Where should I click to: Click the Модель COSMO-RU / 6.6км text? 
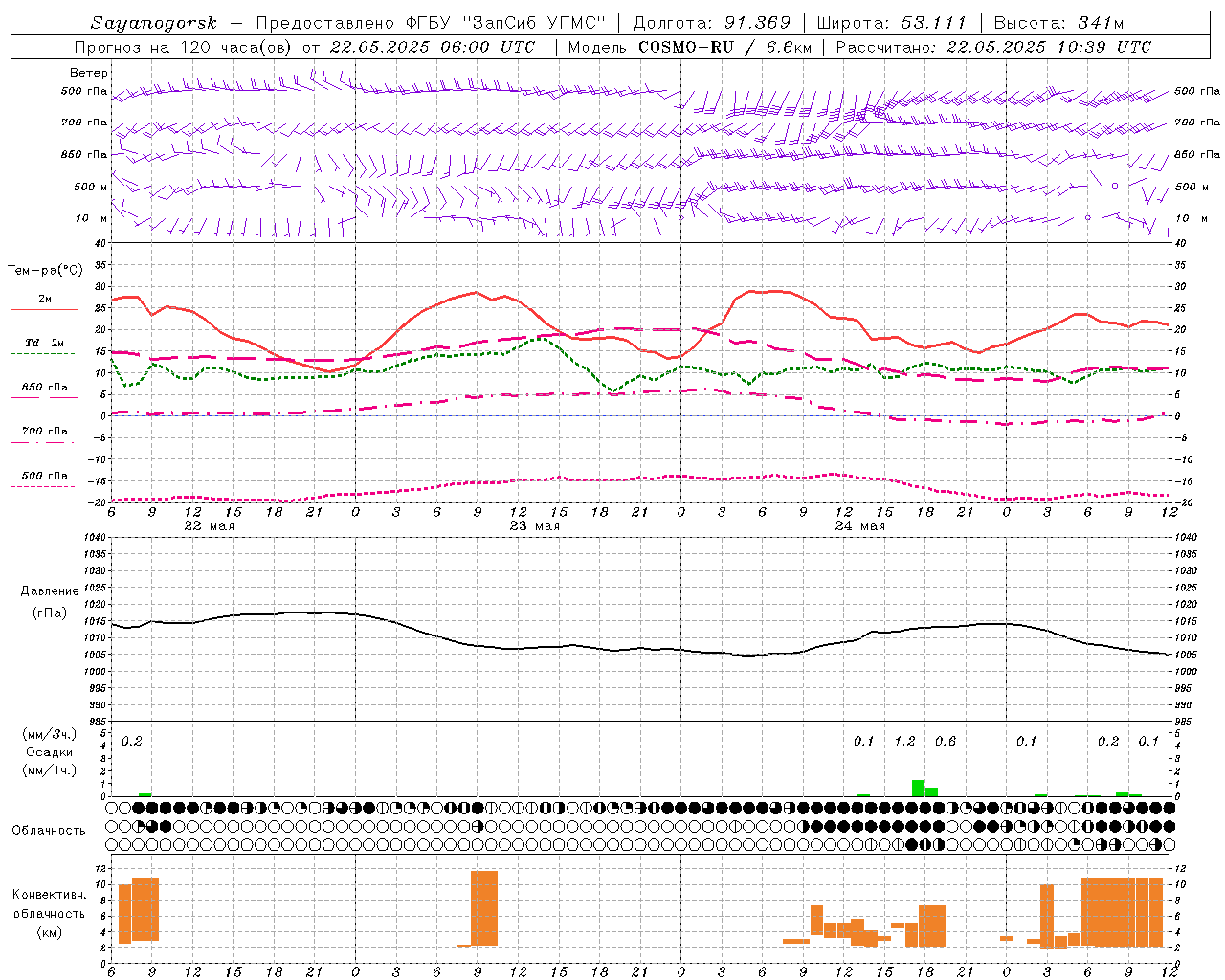690,47
